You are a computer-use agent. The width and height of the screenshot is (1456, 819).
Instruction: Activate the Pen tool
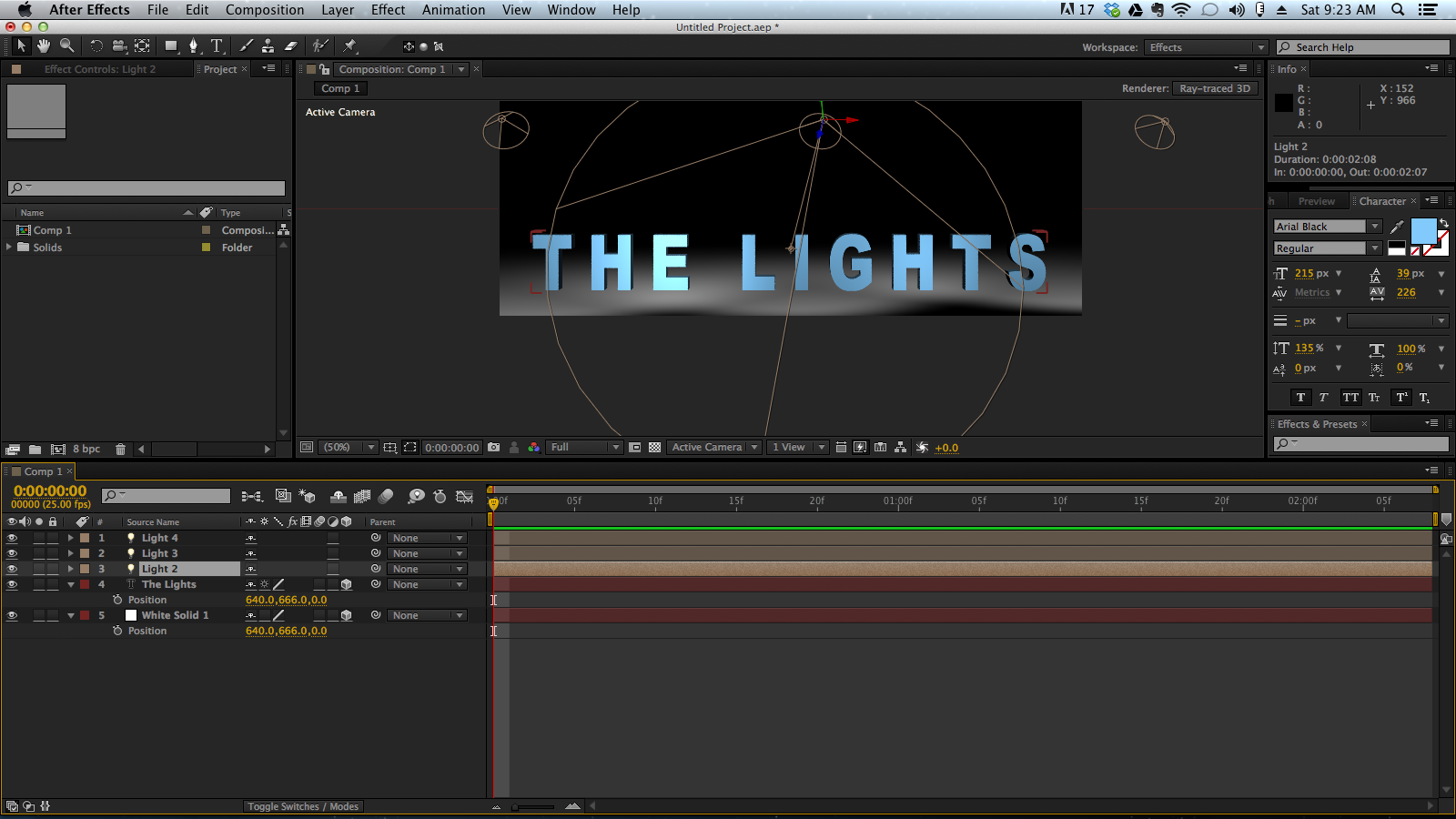193,45
